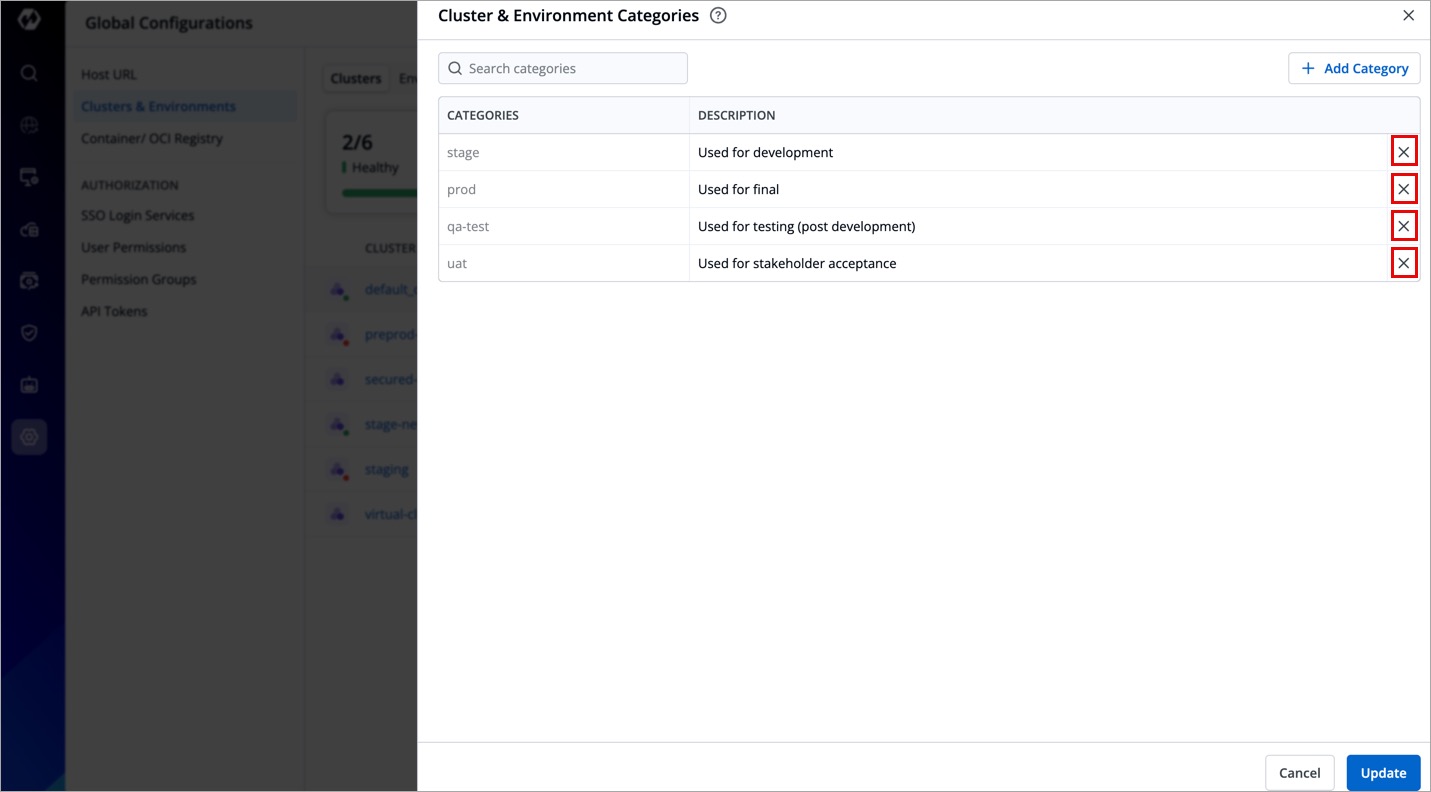Click the Update button
This screenshot has width=1431, height=792.
click(x=1383, y=773)
